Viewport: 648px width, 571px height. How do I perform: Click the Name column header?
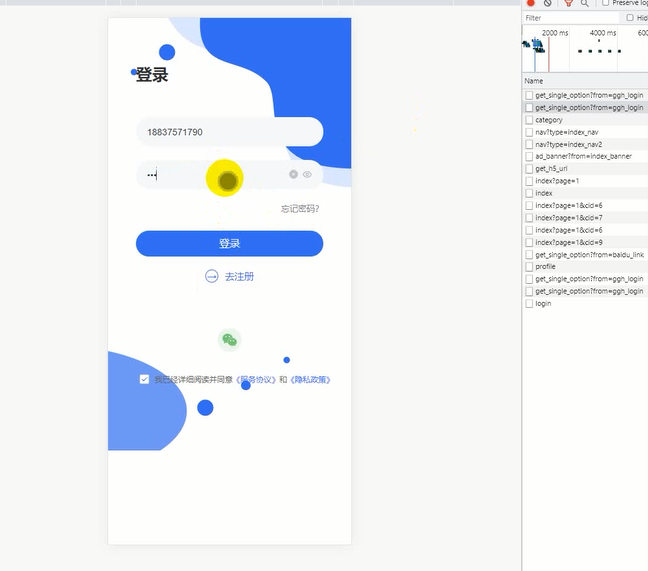click(x=535, y=80)
